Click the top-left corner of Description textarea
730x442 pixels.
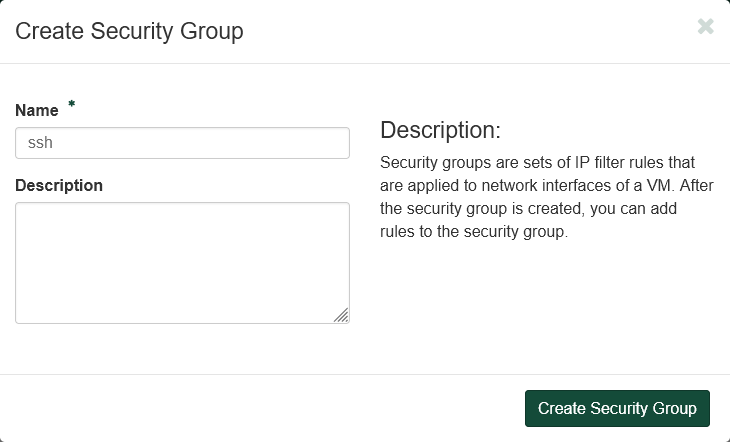point(22,209)
